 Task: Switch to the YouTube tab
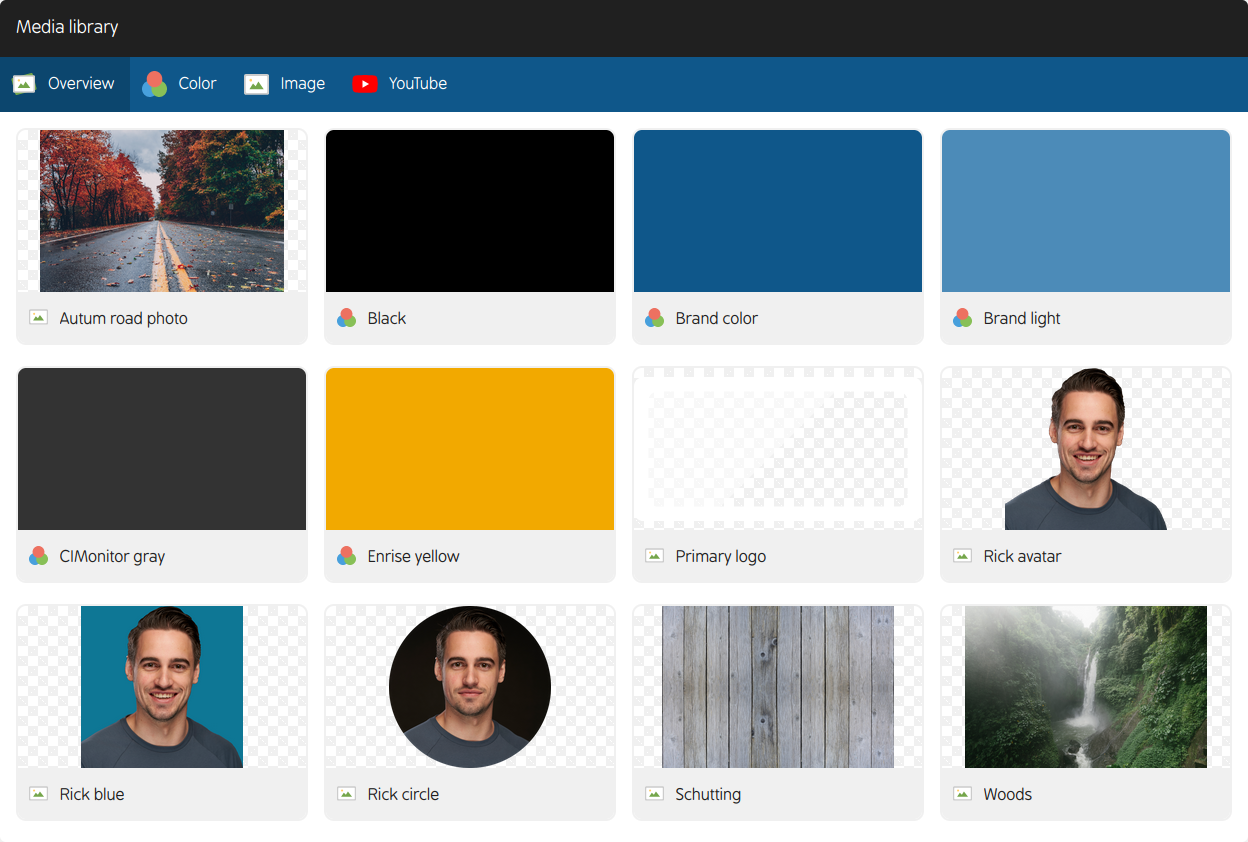pyautogui.click(x=400, y=84)
